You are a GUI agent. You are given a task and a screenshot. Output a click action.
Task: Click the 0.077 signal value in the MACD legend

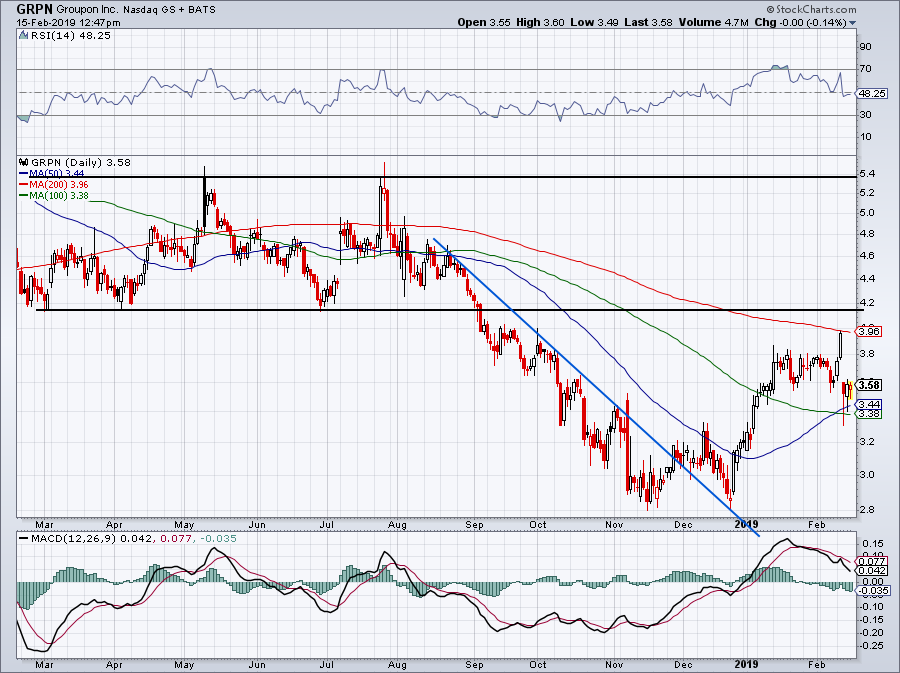coord(174,539)
